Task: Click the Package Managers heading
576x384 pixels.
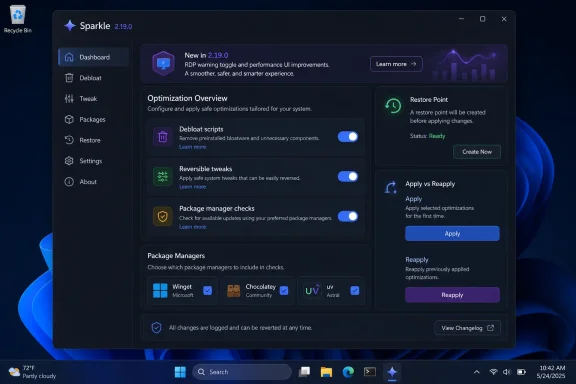Action: 176,255
